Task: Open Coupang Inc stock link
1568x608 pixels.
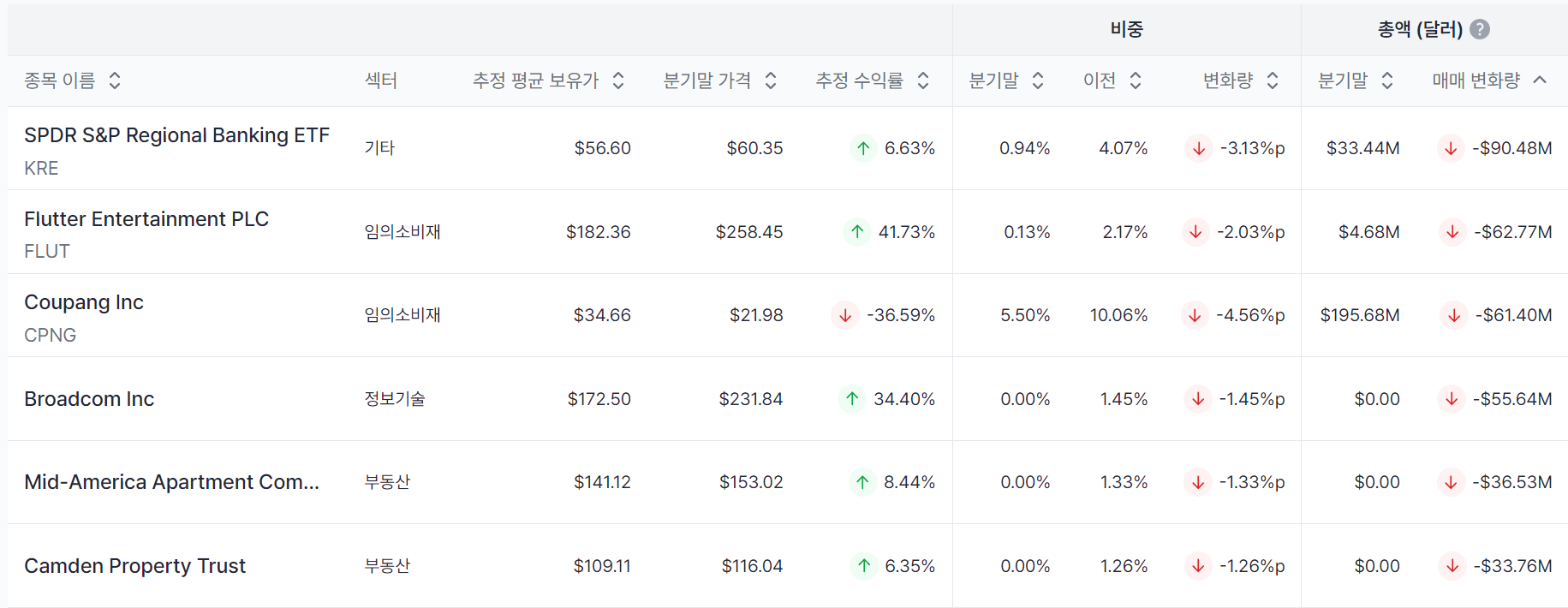Action: coord(84,302)
